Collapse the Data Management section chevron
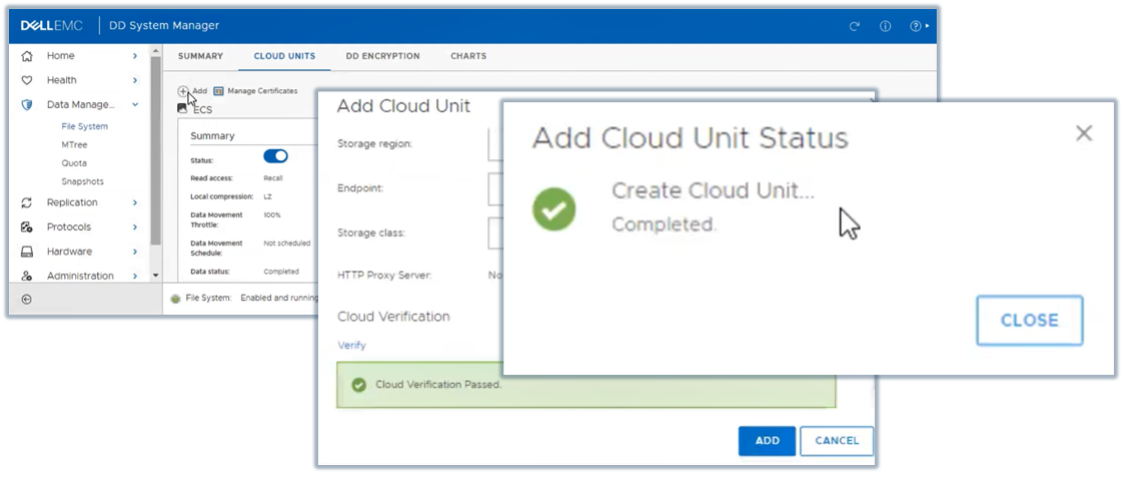1125x477 pixels. pos(135,104)
